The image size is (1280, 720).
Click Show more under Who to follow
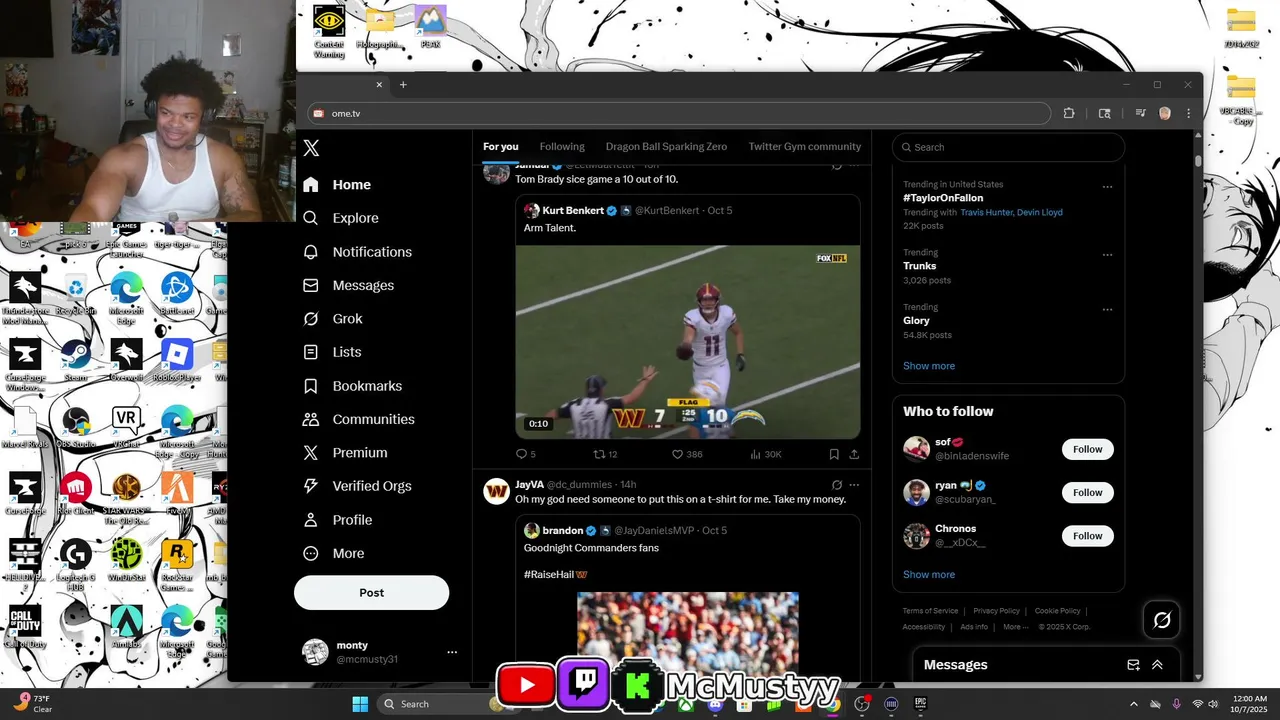[x=929, y=575]
